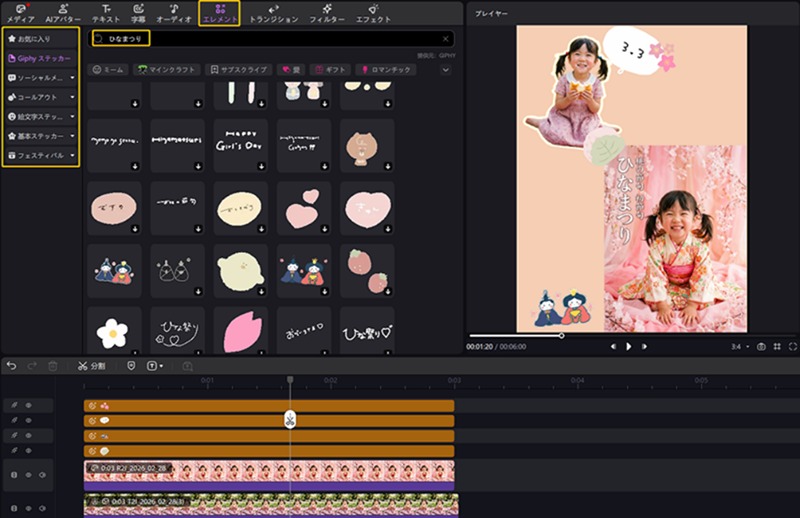
Task: Step forward one frame in player
Action: 644,347
